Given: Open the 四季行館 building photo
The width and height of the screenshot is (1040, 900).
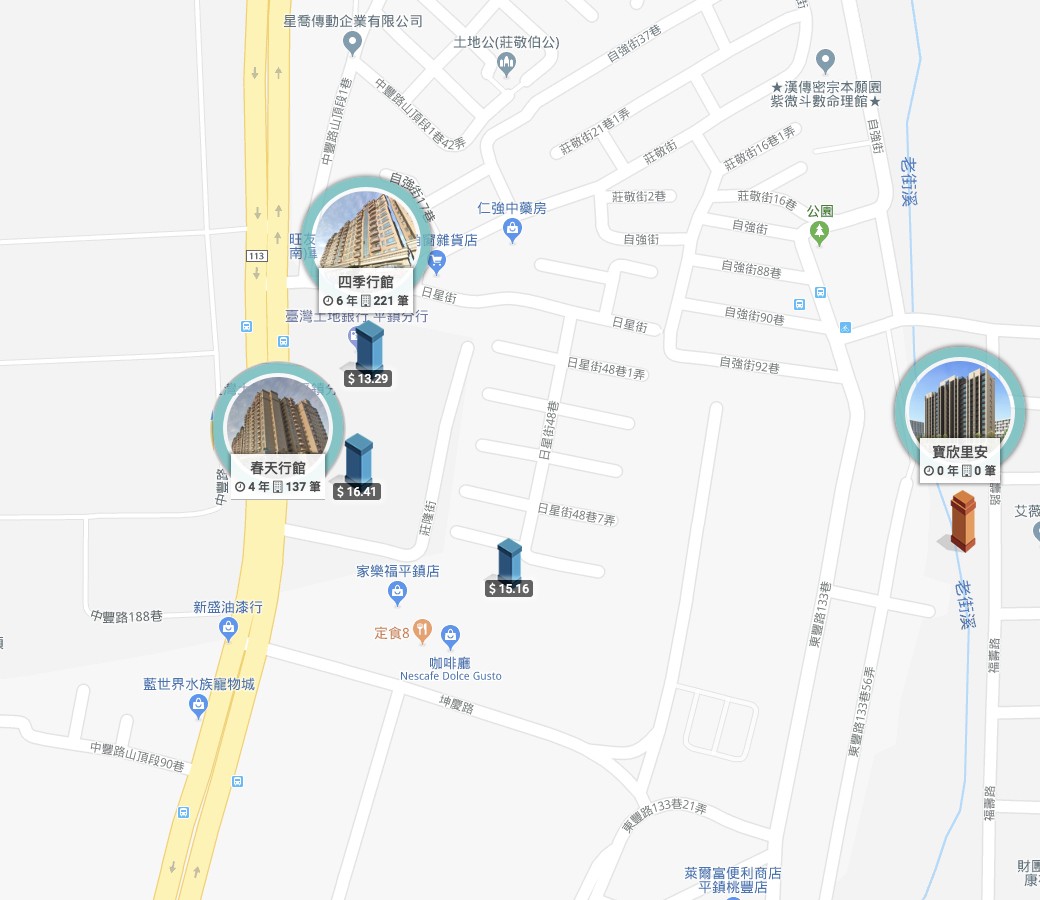Looking at the screenshot, I should click(x=365, y=229).
